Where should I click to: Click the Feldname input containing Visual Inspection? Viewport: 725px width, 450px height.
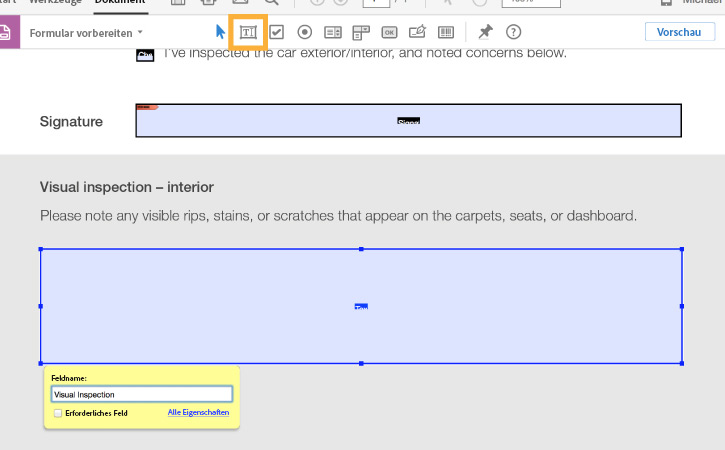coord(141,394)
